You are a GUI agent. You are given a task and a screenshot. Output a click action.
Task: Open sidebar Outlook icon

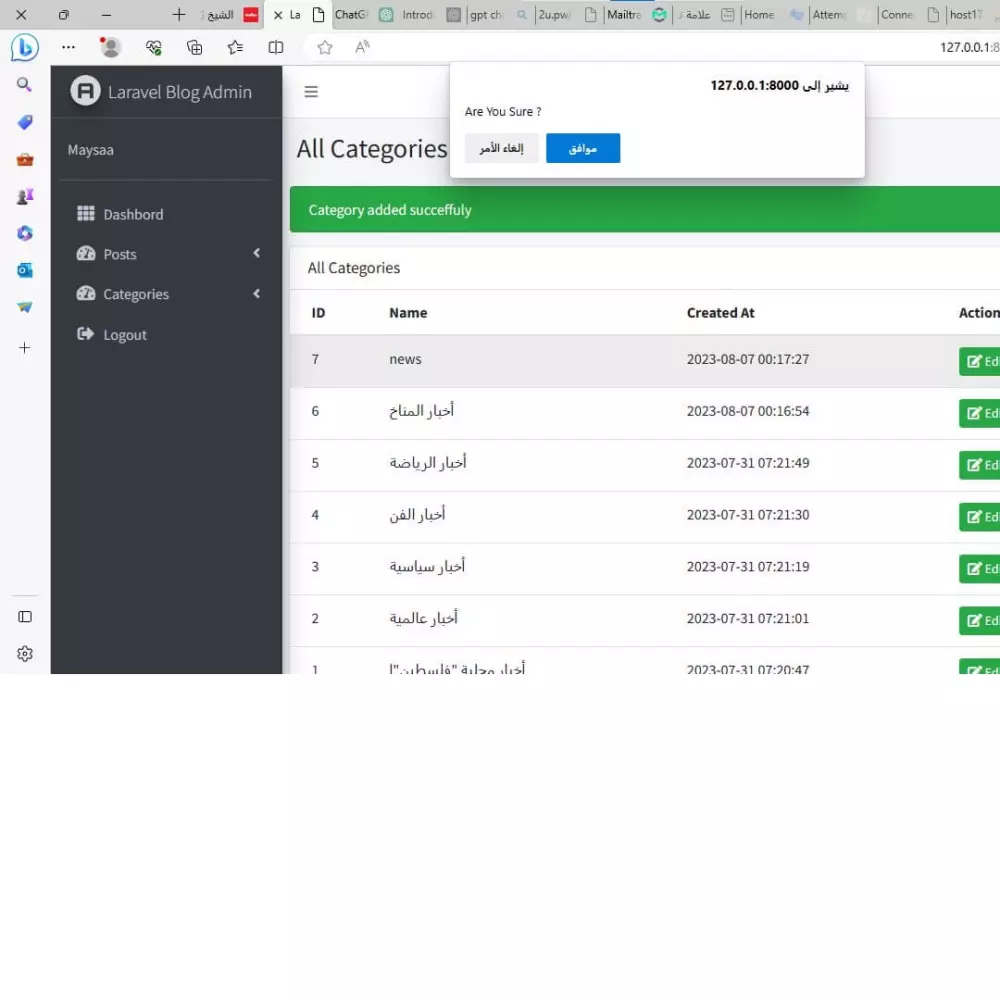(x=24, y=270)
